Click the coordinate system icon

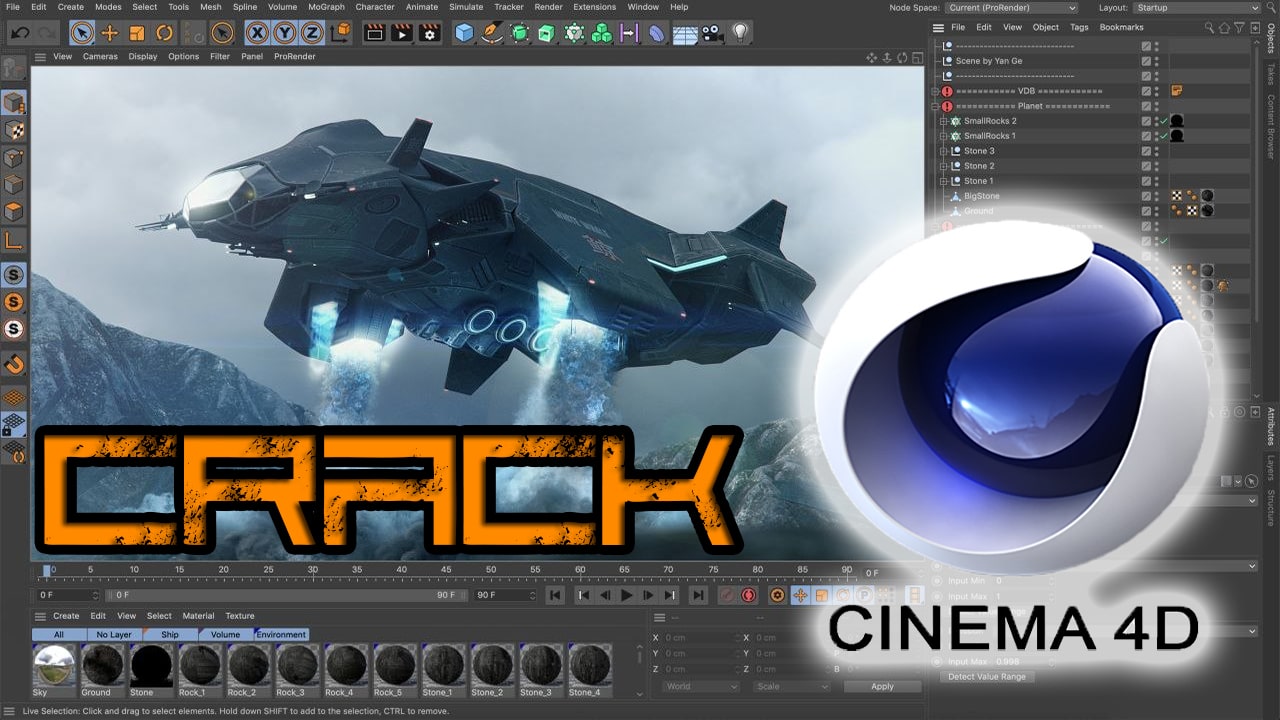pyautogui.click(x=340, y=33)
